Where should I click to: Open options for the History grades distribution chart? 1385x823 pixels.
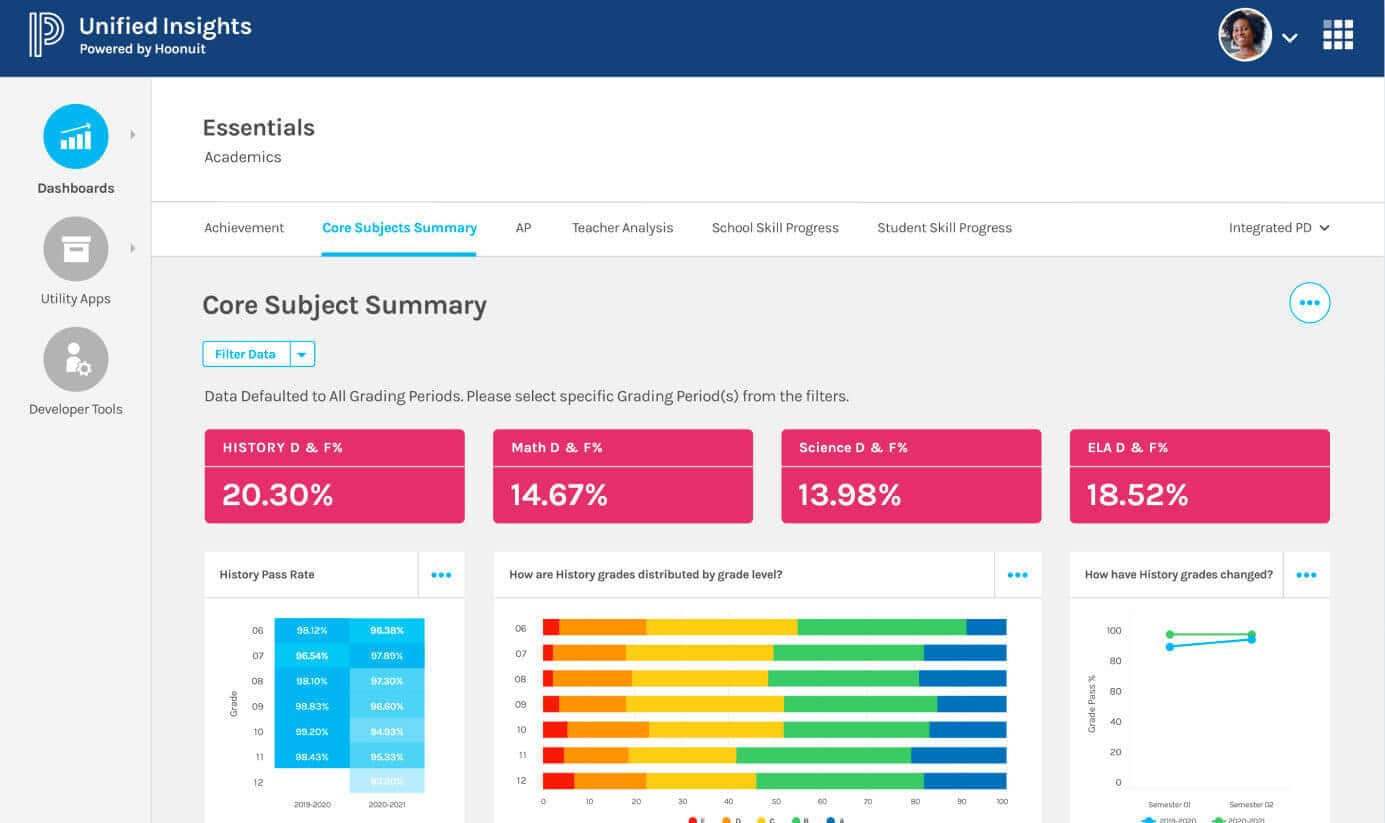[x=1018, y=575]
